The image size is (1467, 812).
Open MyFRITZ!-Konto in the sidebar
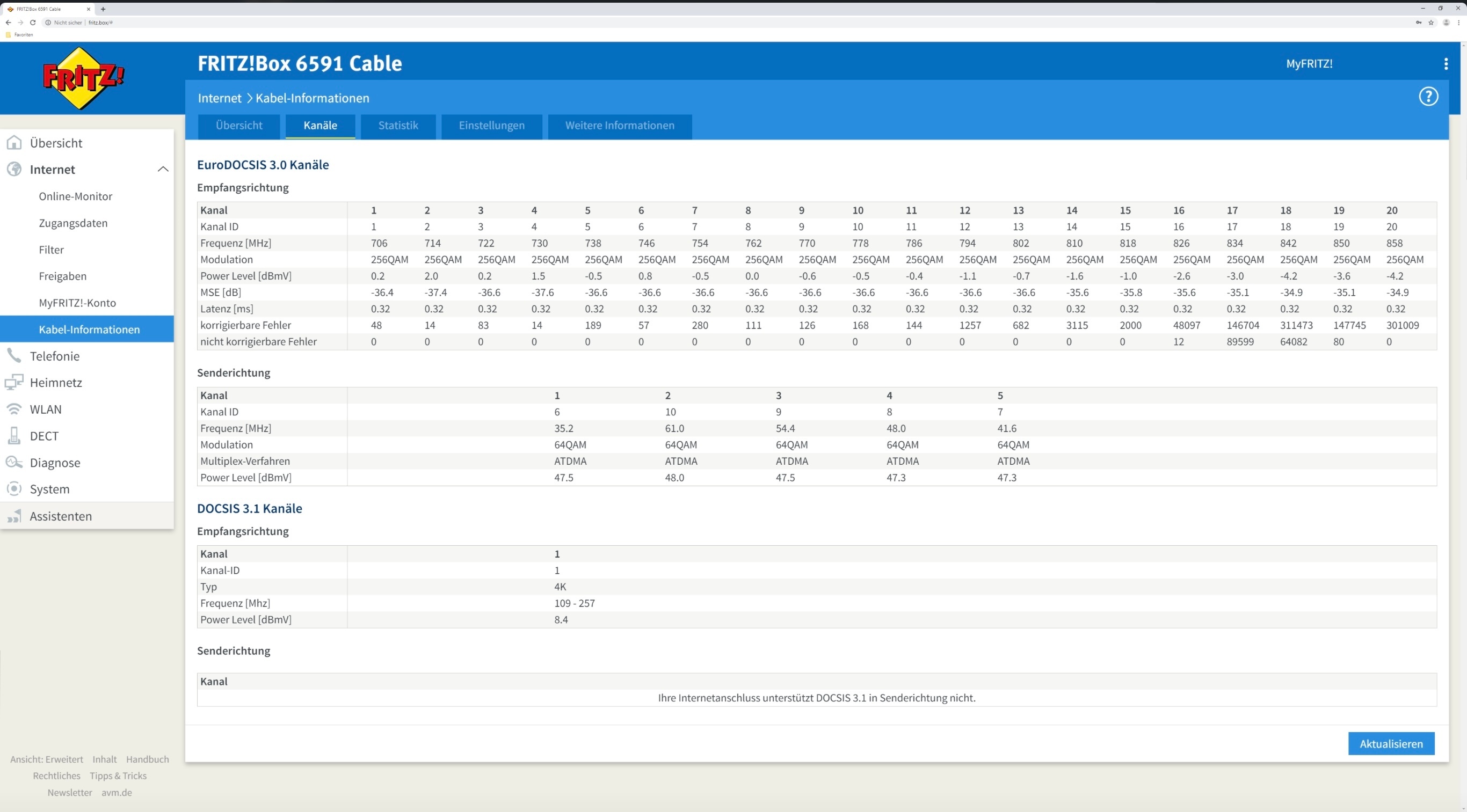click(x=77, y=303)
